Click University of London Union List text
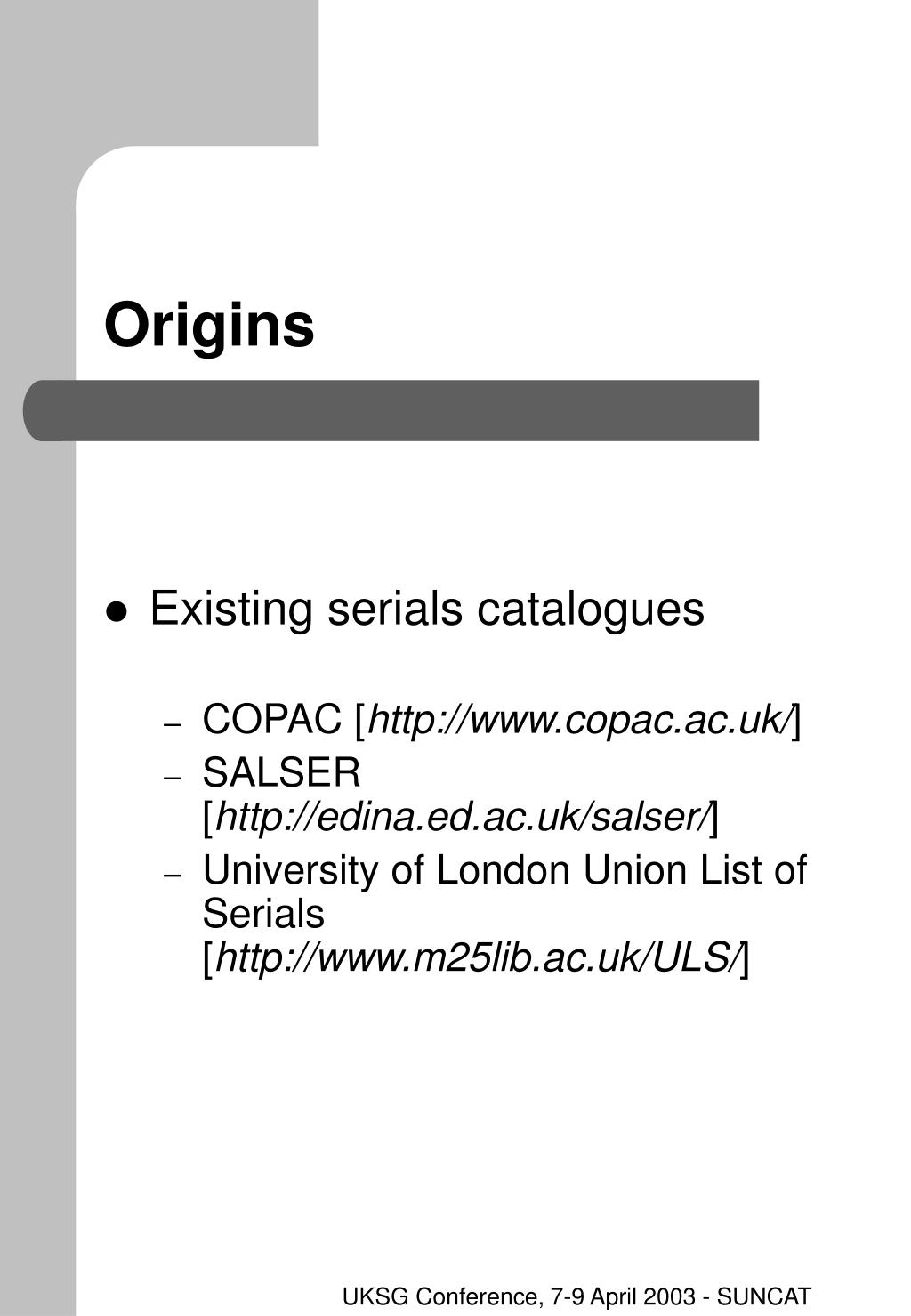 [504, 870]
